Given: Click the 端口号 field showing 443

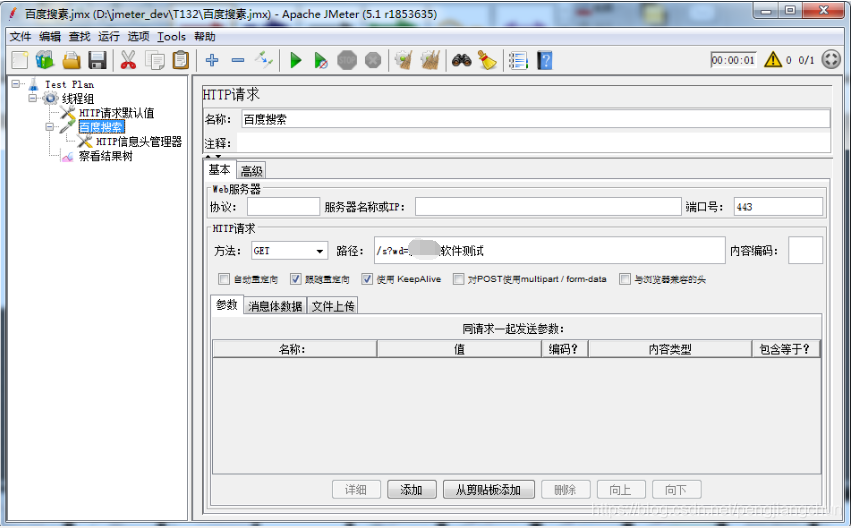Looking at the screenshot, I should [778, 207].
